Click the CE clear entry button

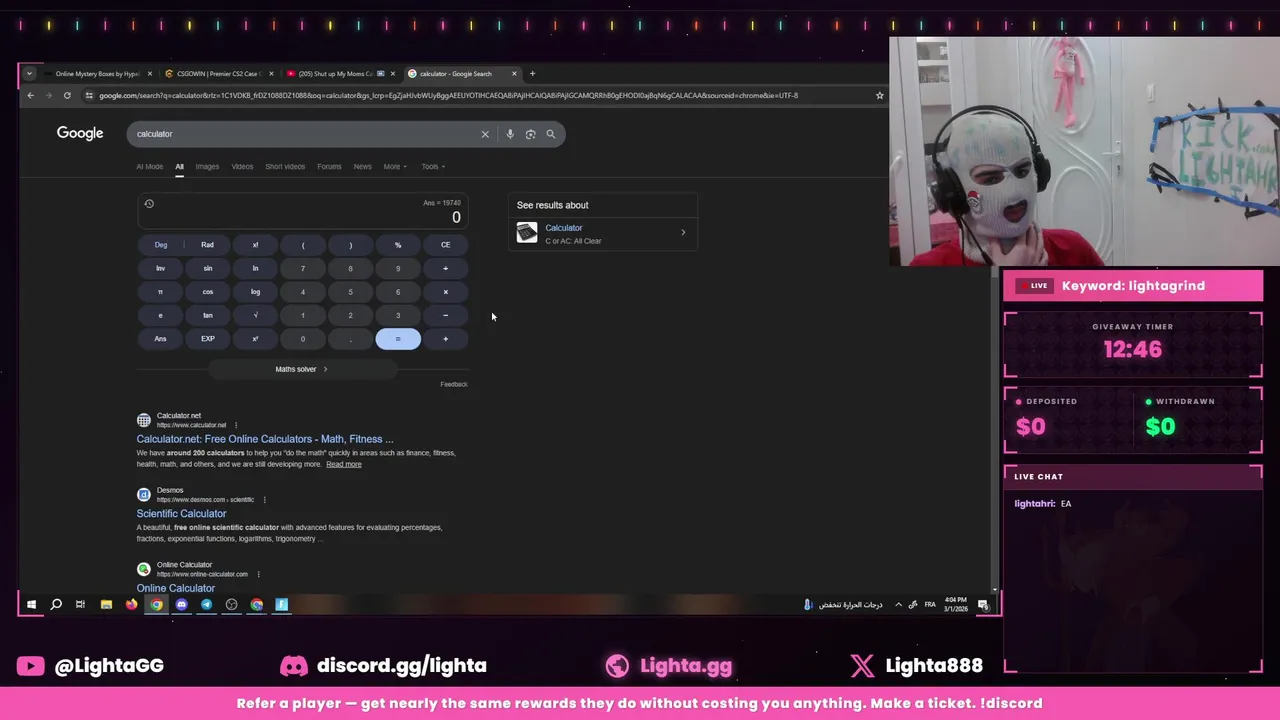(445, 245)
